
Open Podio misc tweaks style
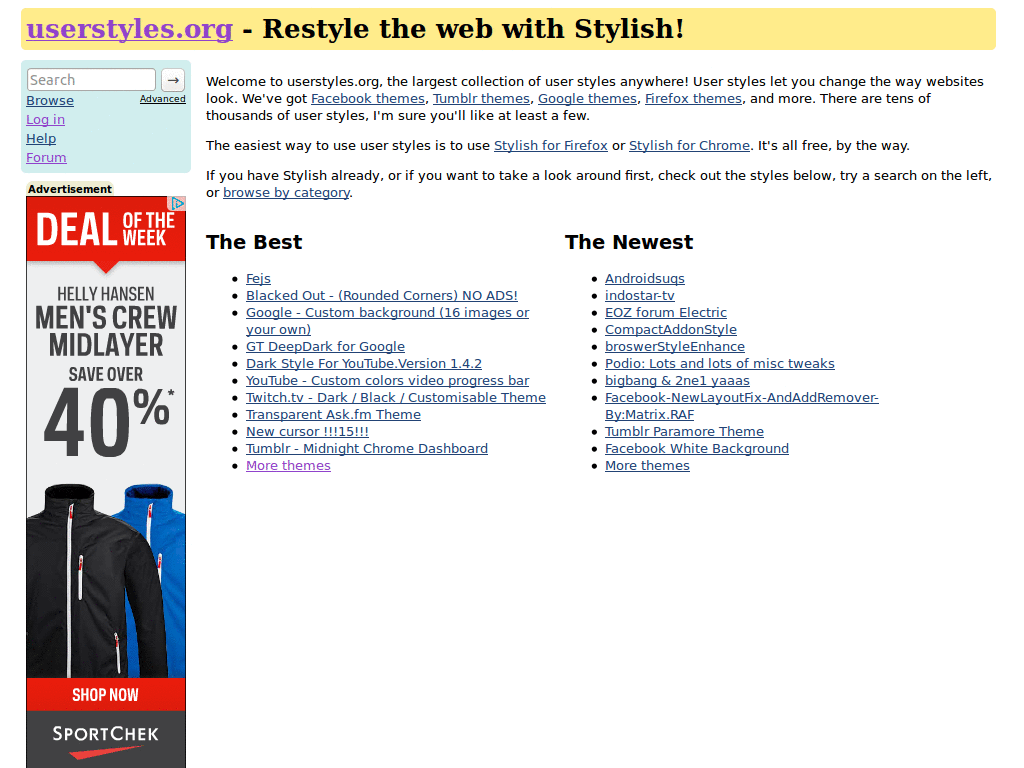720,364
